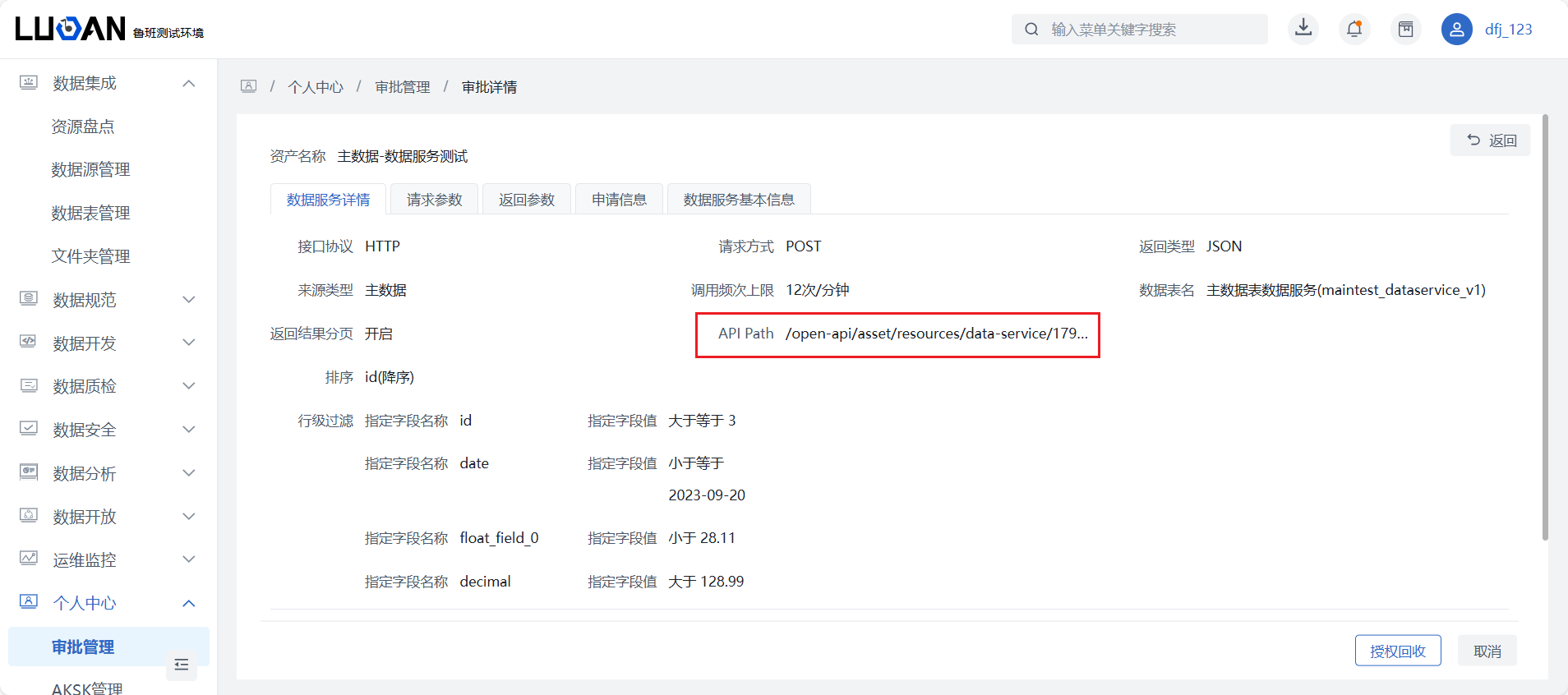The image size is (1568, 695).
Task: Expand the 数据开发 menu section
Action: [189, 343]
